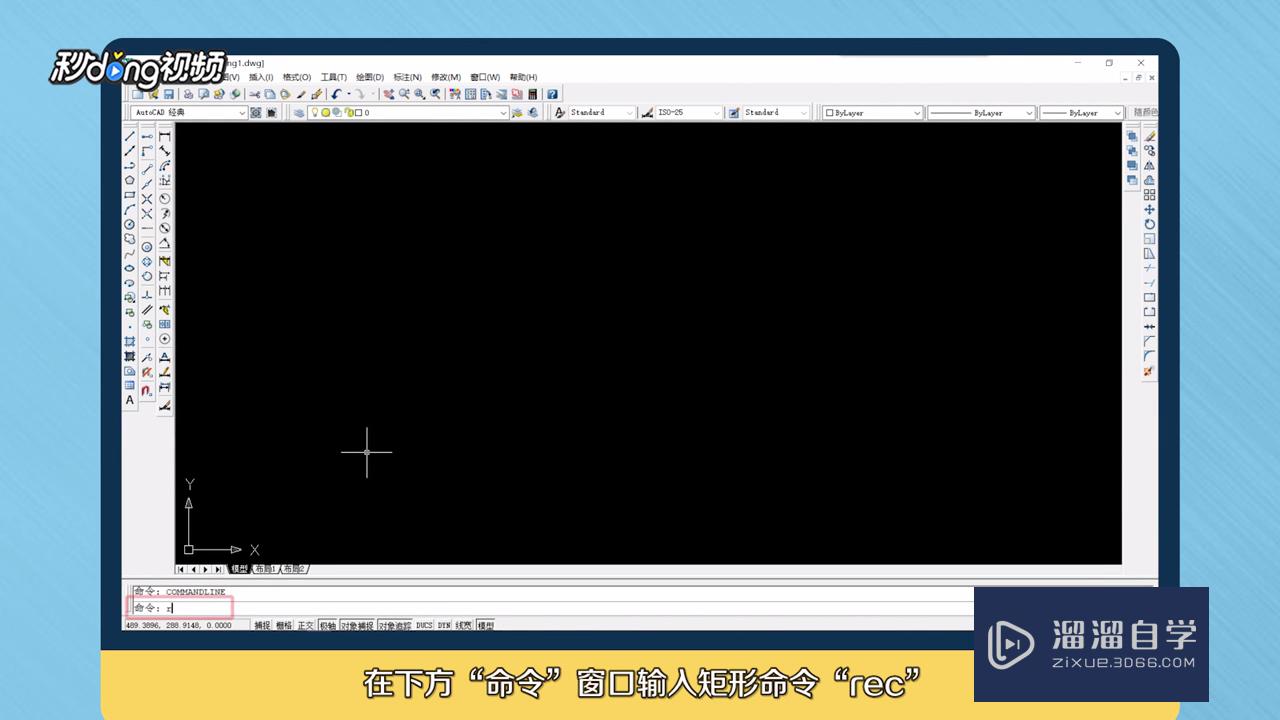
Task: Switch to the 布局1 layout tab
Action: coord(266,569)
